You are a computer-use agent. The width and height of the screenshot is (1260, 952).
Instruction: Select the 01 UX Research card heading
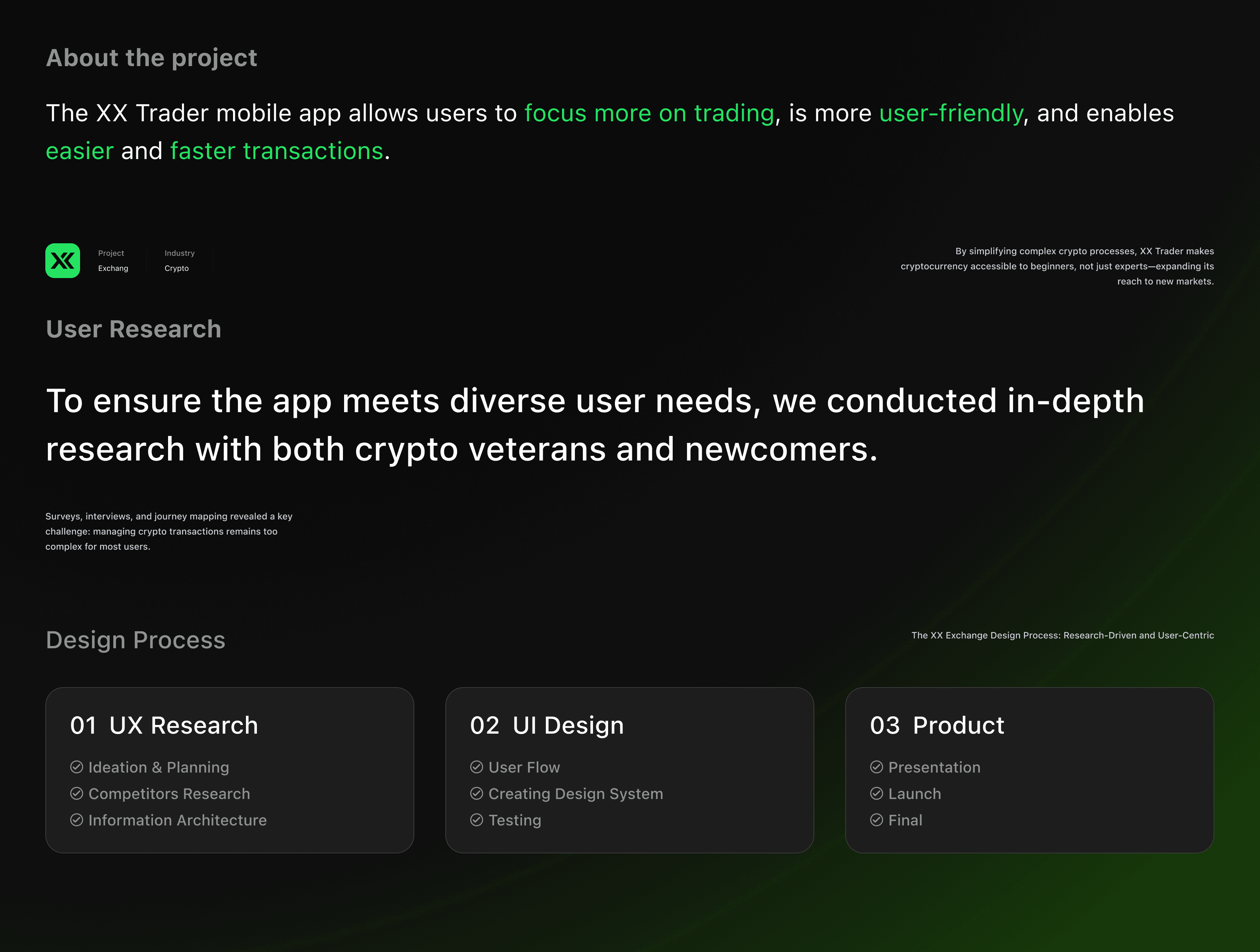coord(164,725)
